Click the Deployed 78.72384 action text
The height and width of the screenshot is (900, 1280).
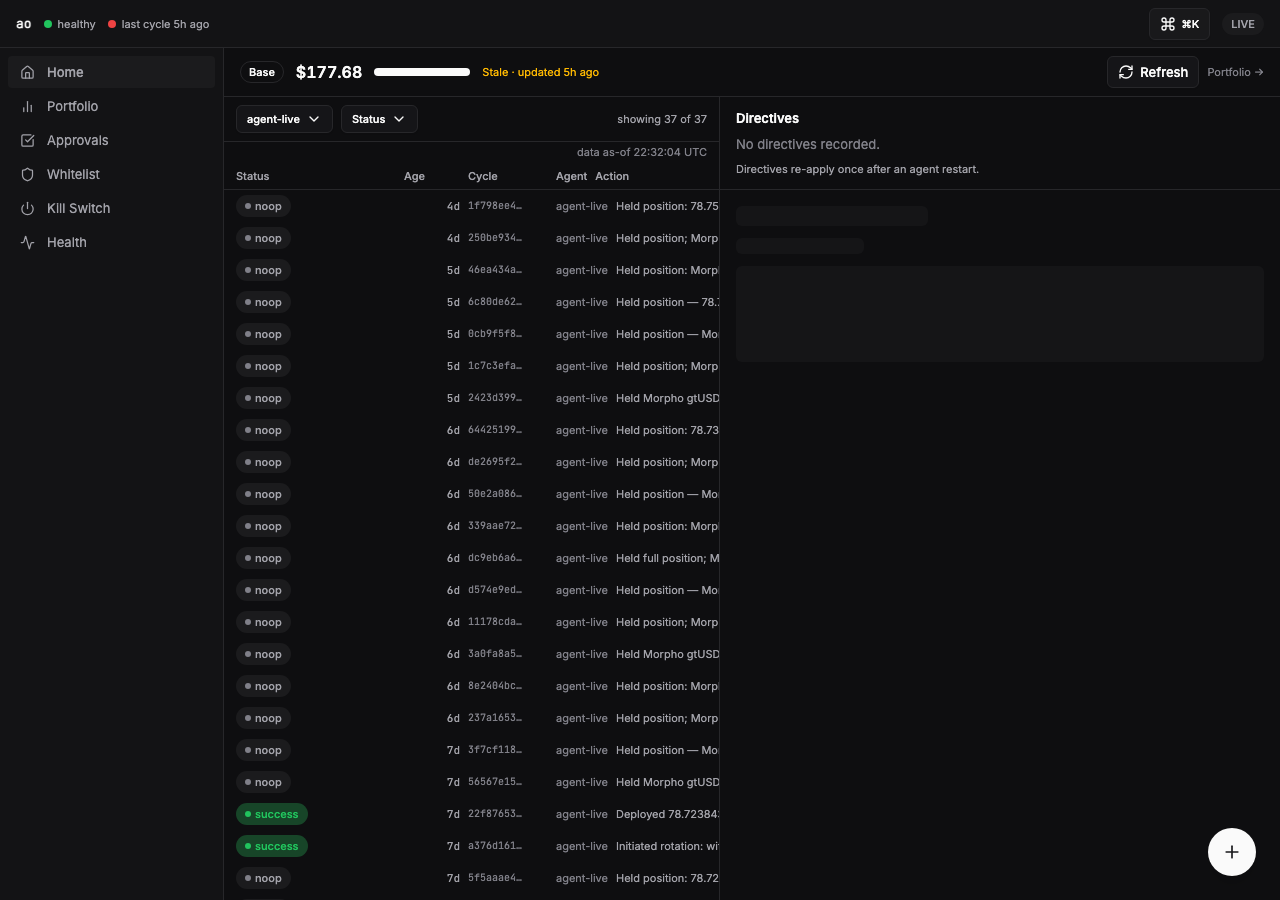pos(667,814)
